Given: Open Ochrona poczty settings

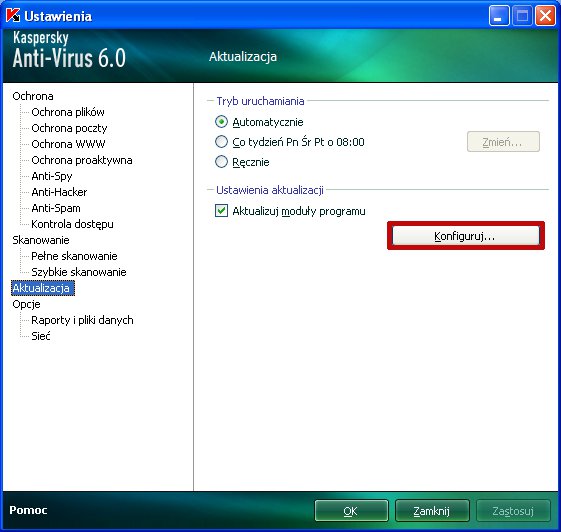Looking at the screenshot, I should [69, 128].
